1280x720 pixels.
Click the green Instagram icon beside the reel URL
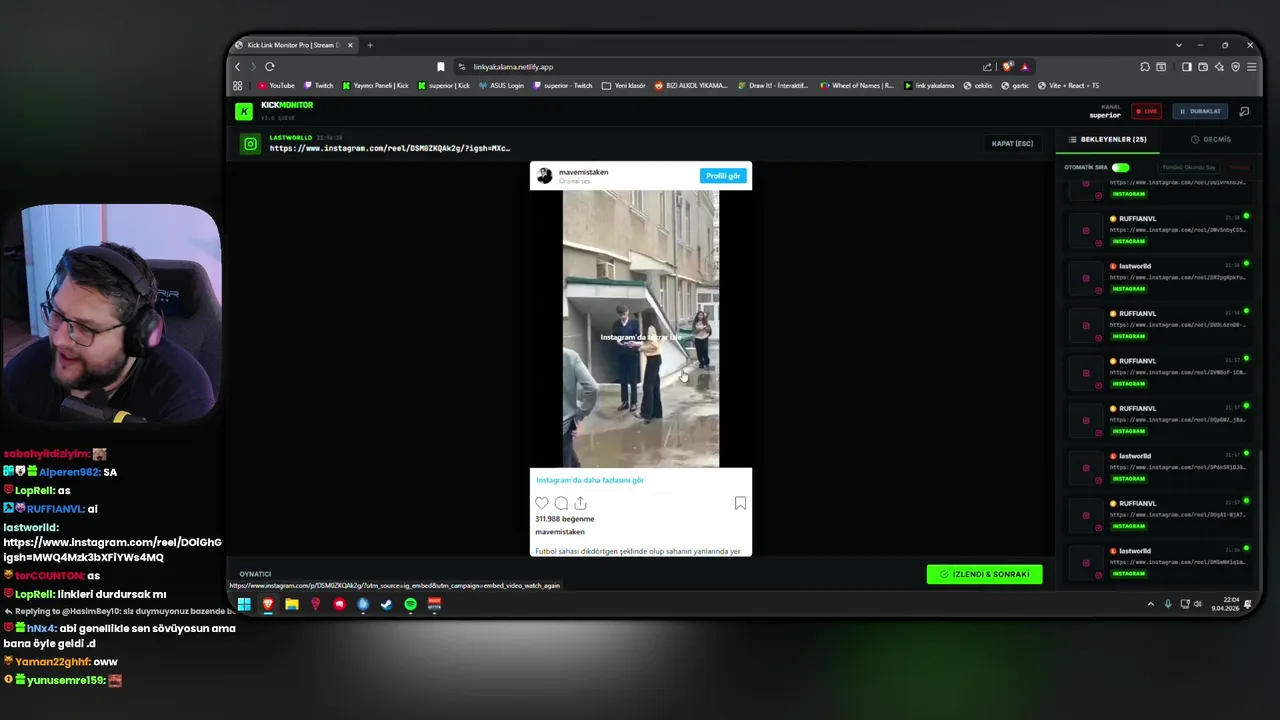(x=250, y=144)
